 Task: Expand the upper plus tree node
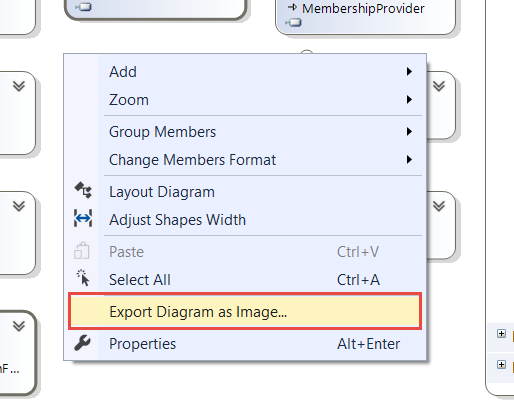[501, 334]
